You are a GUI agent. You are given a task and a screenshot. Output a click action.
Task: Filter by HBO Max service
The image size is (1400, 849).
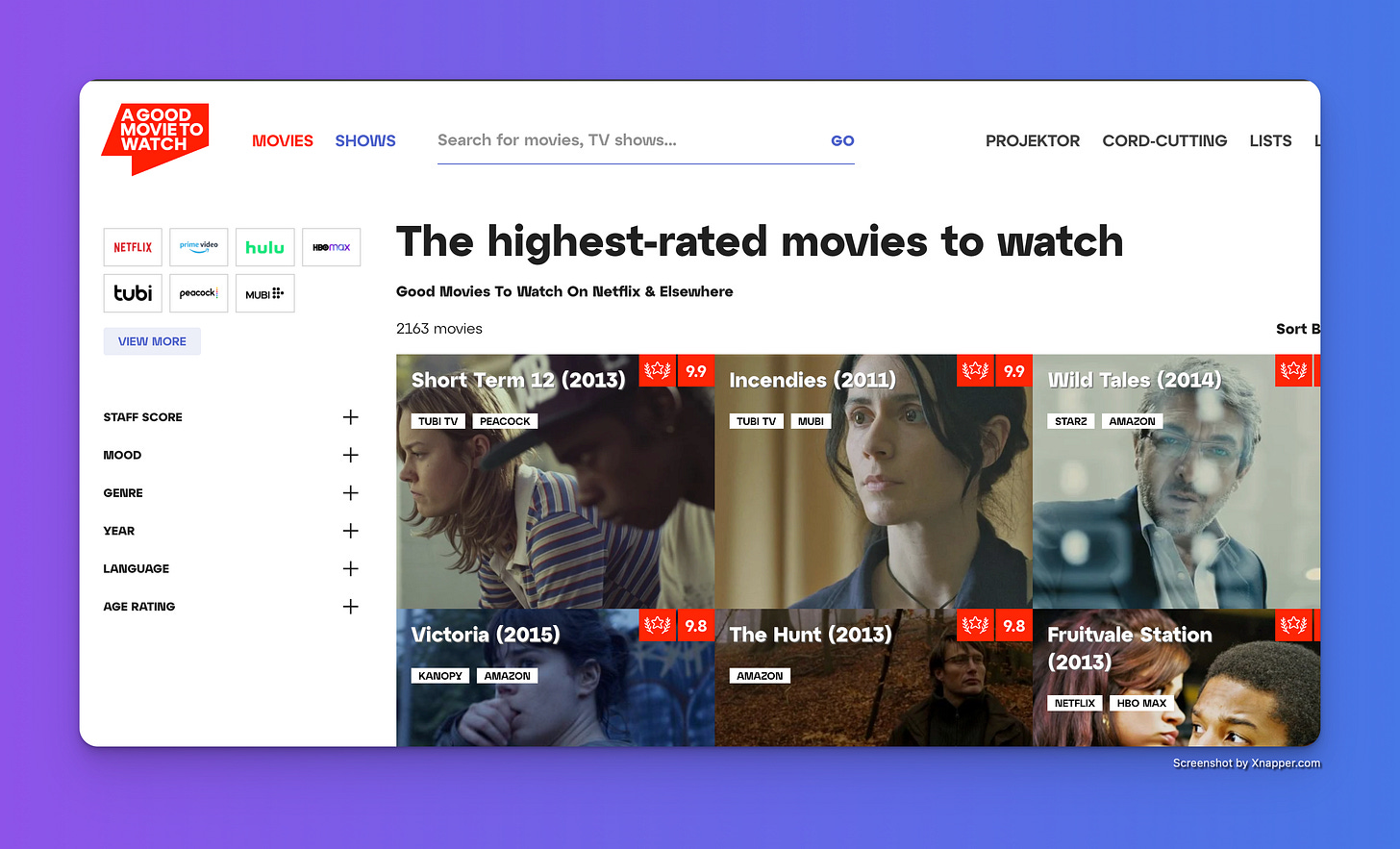pyautogui.click(x=331, y=247)
